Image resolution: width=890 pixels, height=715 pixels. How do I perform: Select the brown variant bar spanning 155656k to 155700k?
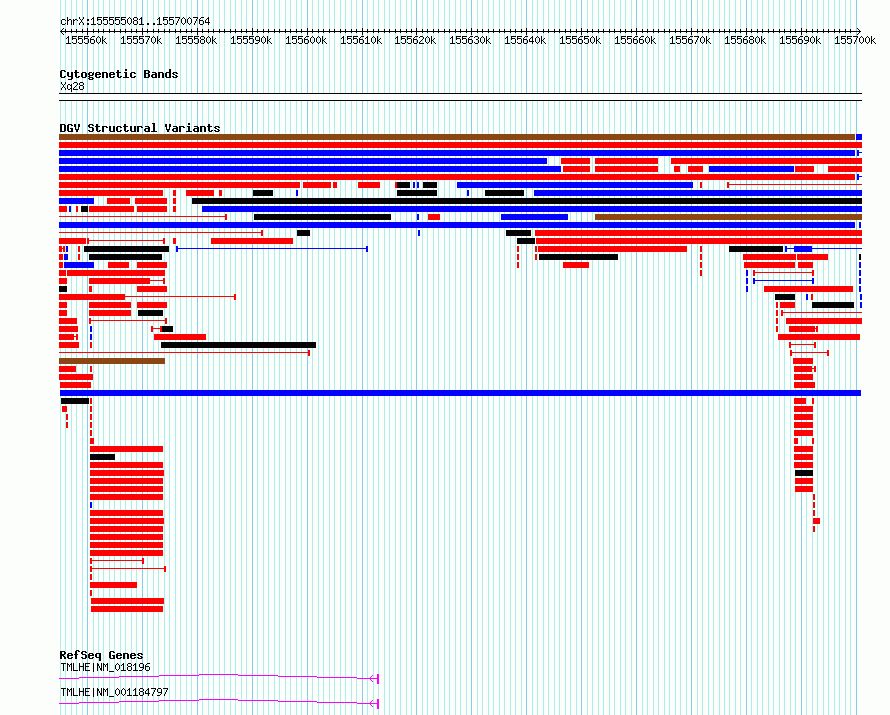point(728,217)
